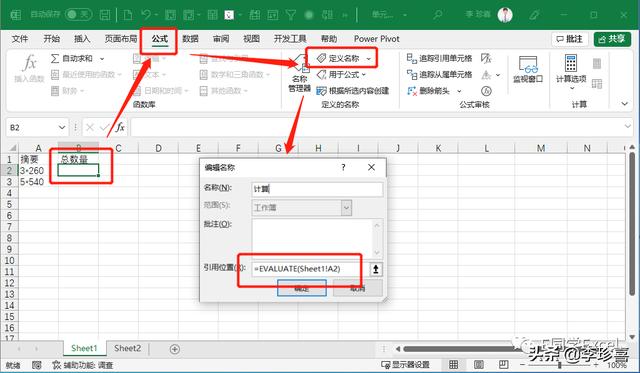Select cell A2 containing 3*260
This screenshot has width=640, height=373.
pos(38,170)
